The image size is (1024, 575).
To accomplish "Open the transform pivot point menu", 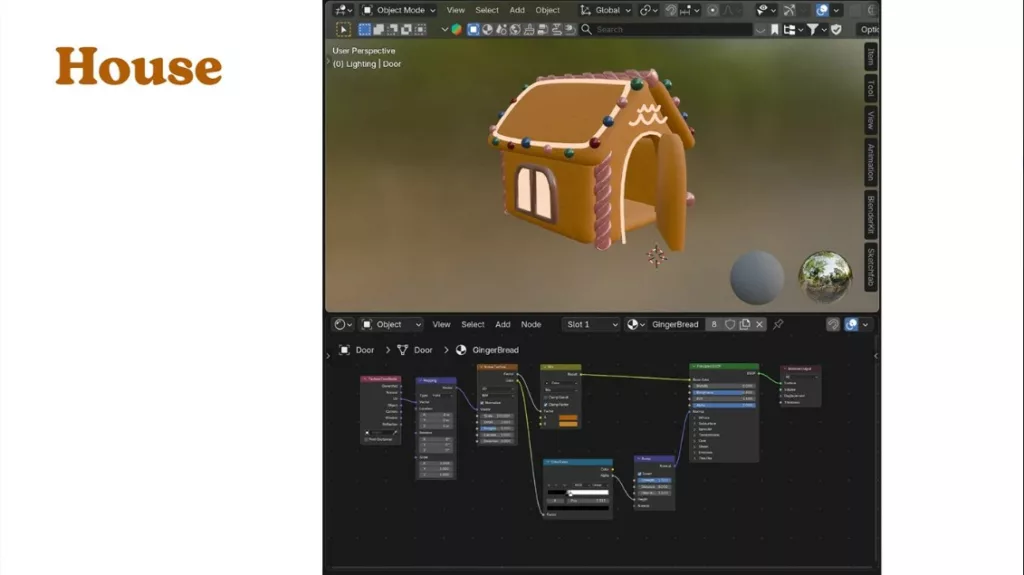I will pos(648,10).
